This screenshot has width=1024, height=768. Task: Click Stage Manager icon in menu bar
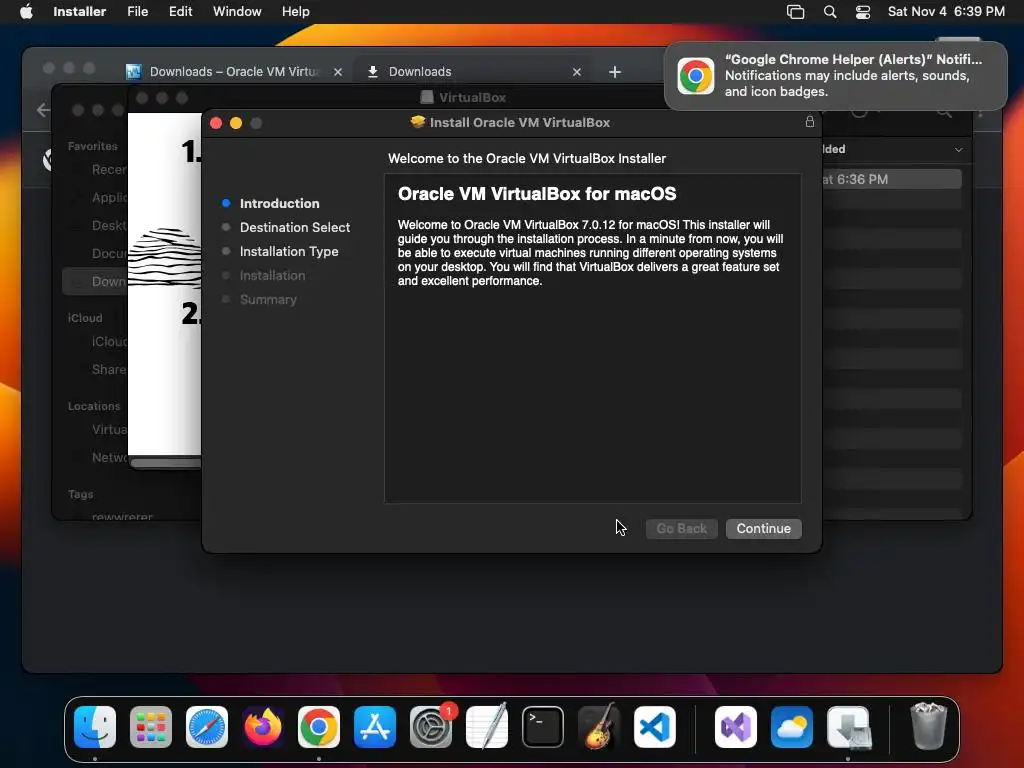tap(795, 12)
